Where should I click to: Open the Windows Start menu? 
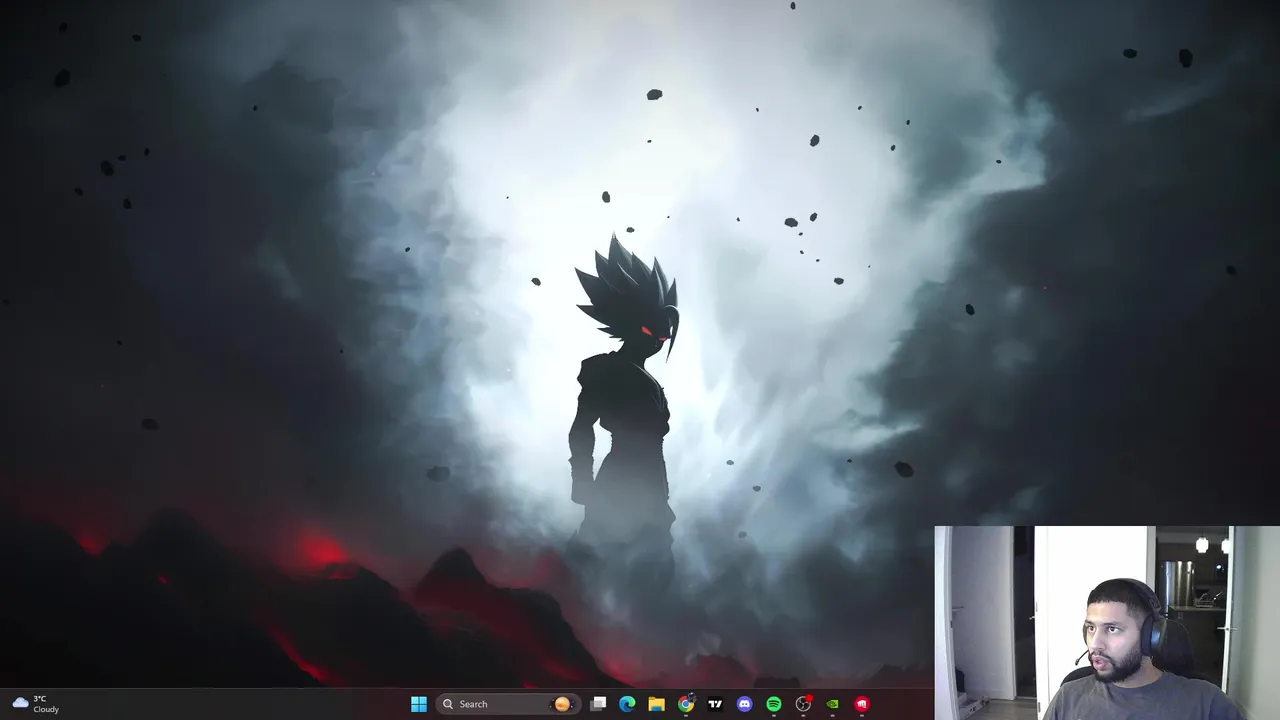(x=419, y=704)
